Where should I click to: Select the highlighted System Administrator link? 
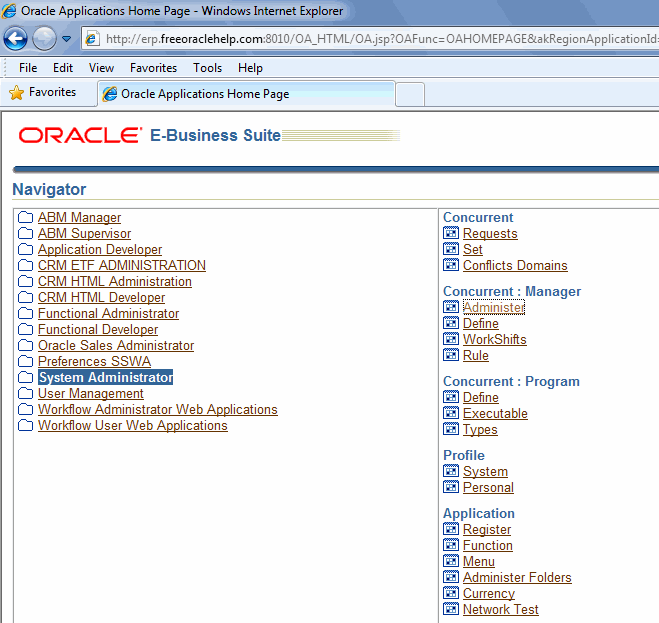pos(105,377)
